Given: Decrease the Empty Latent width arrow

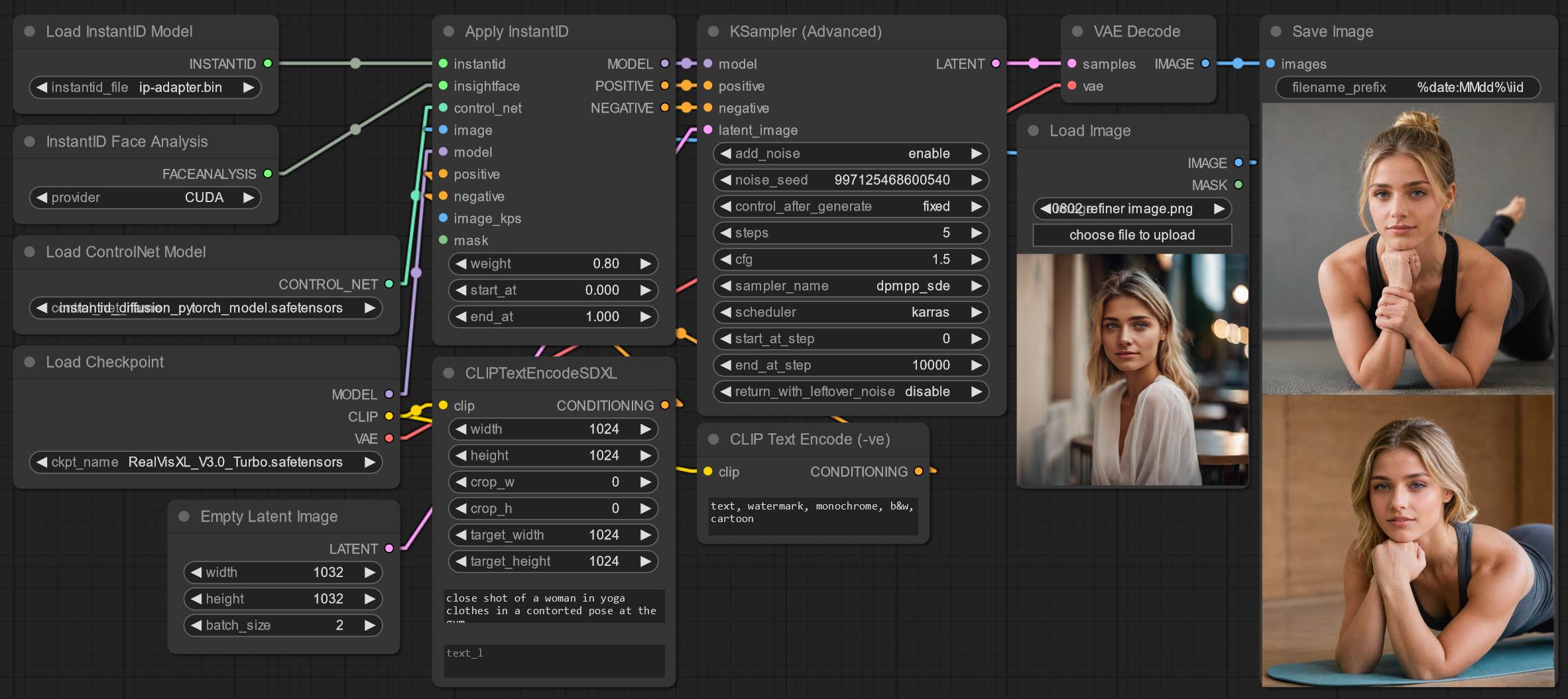Looking at the screenshot, I should (x=196, y=572).
